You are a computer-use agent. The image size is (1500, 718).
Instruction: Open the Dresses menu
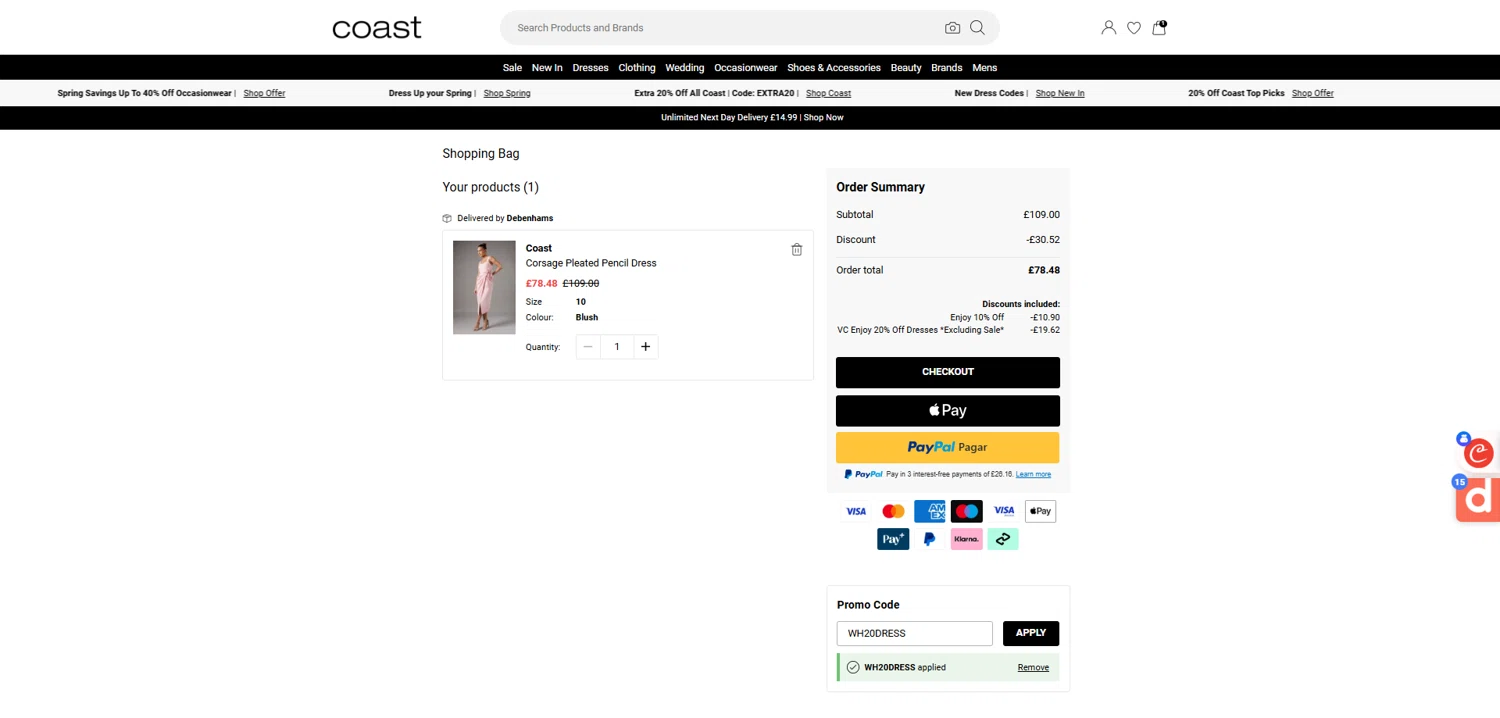tap(590, 68)
